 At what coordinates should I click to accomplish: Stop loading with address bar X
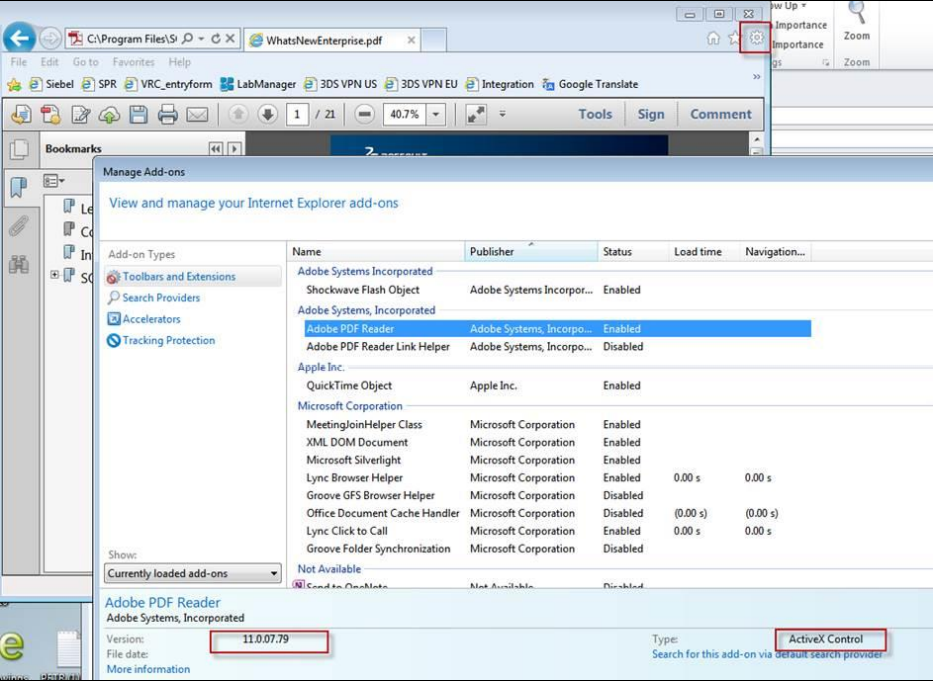point(230,39)
